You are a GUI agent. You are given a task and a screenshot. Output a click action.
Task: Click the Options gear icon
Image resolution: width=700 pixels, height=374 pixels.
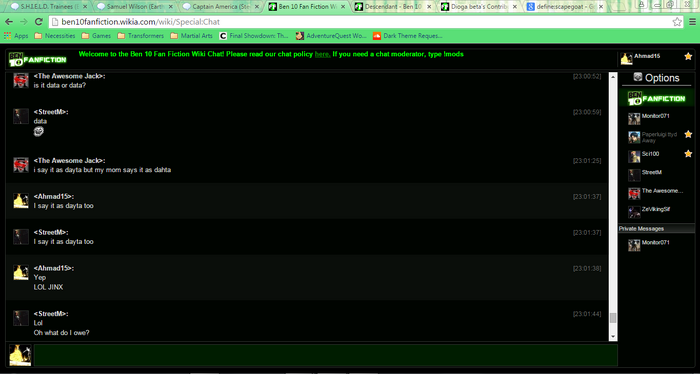[638, 77]
